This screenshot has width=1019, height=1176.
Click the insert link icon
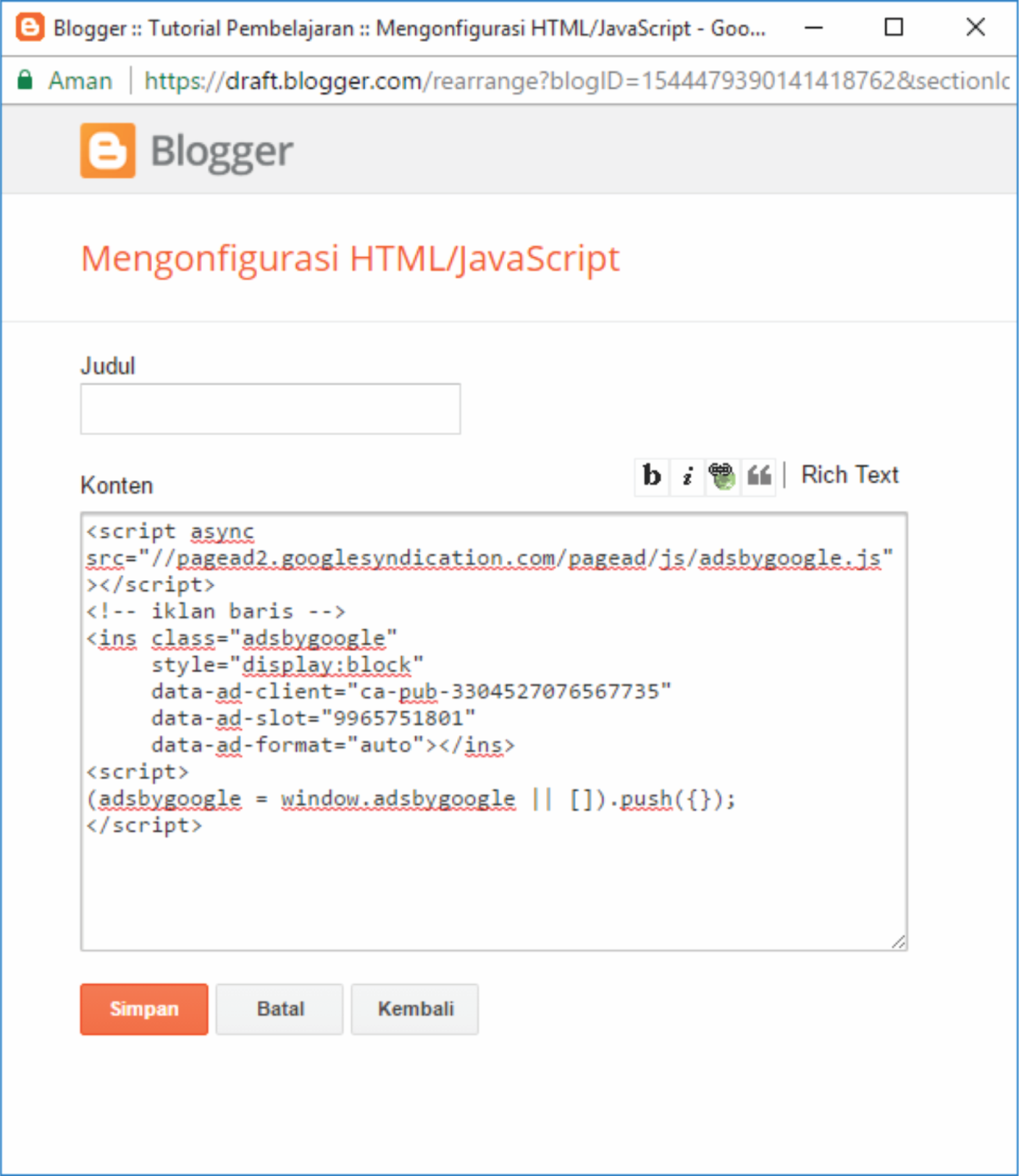(x=721, y=476)
